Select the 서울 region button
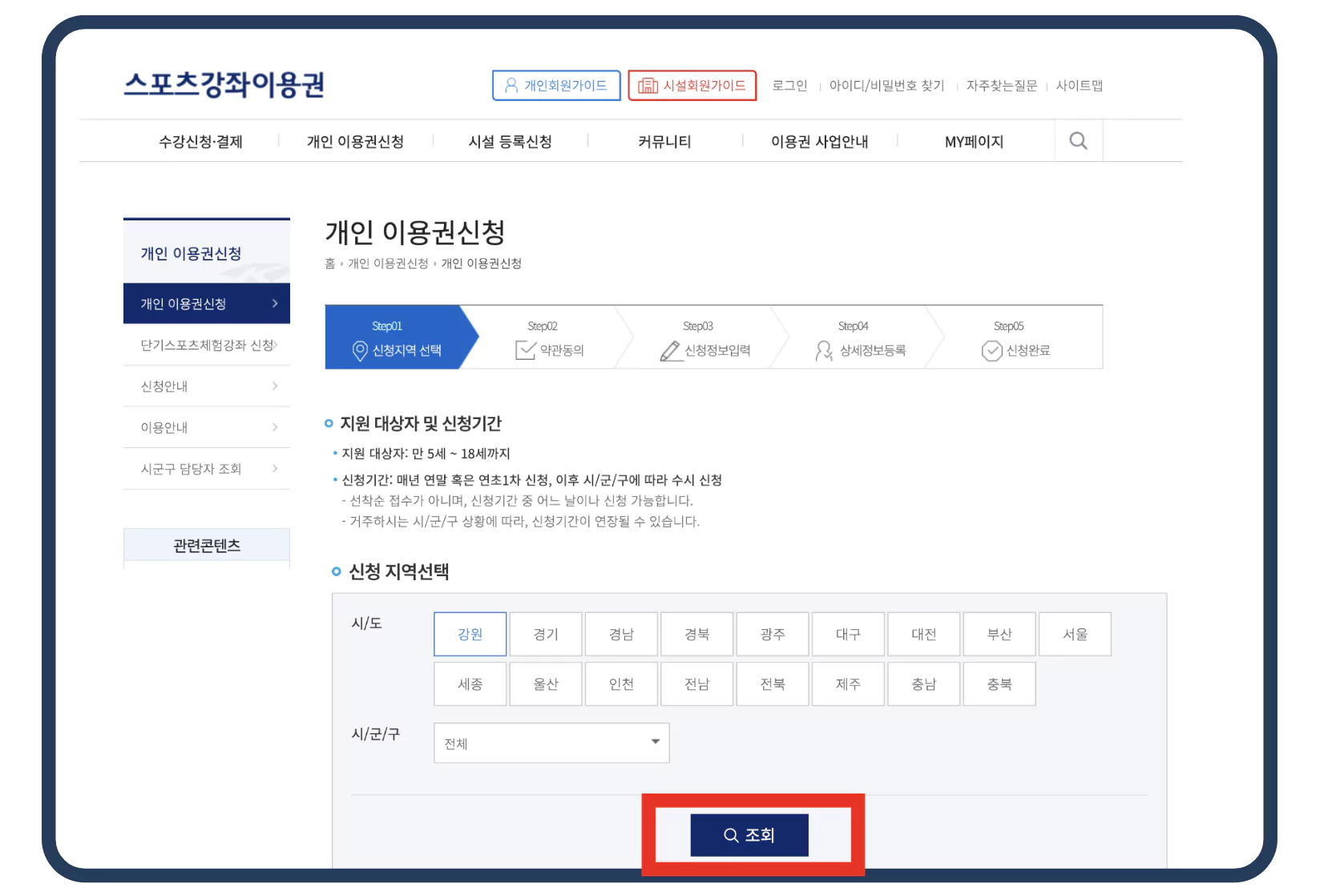Screen dimensions: 1340x896 (1076, 634)
